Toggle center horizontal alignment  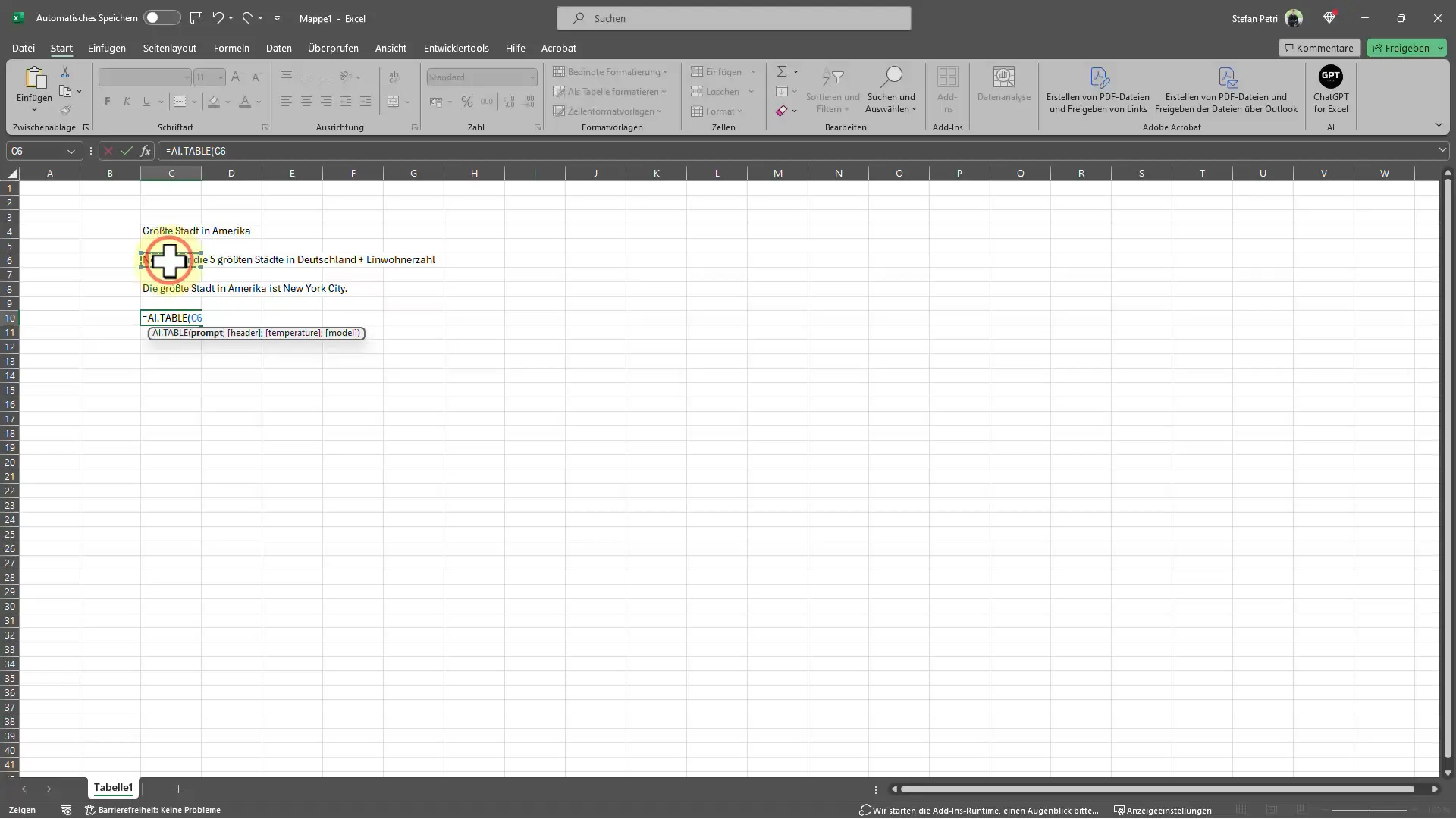coord(306,102)
